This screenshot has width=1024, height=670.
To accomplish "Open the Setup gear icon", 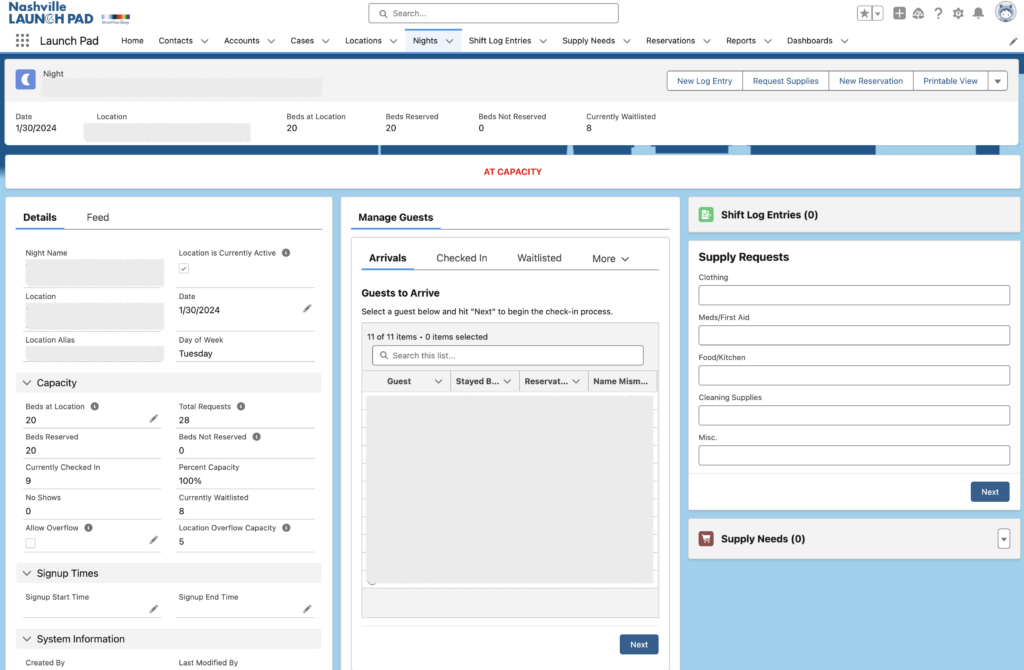I will 958,13.
